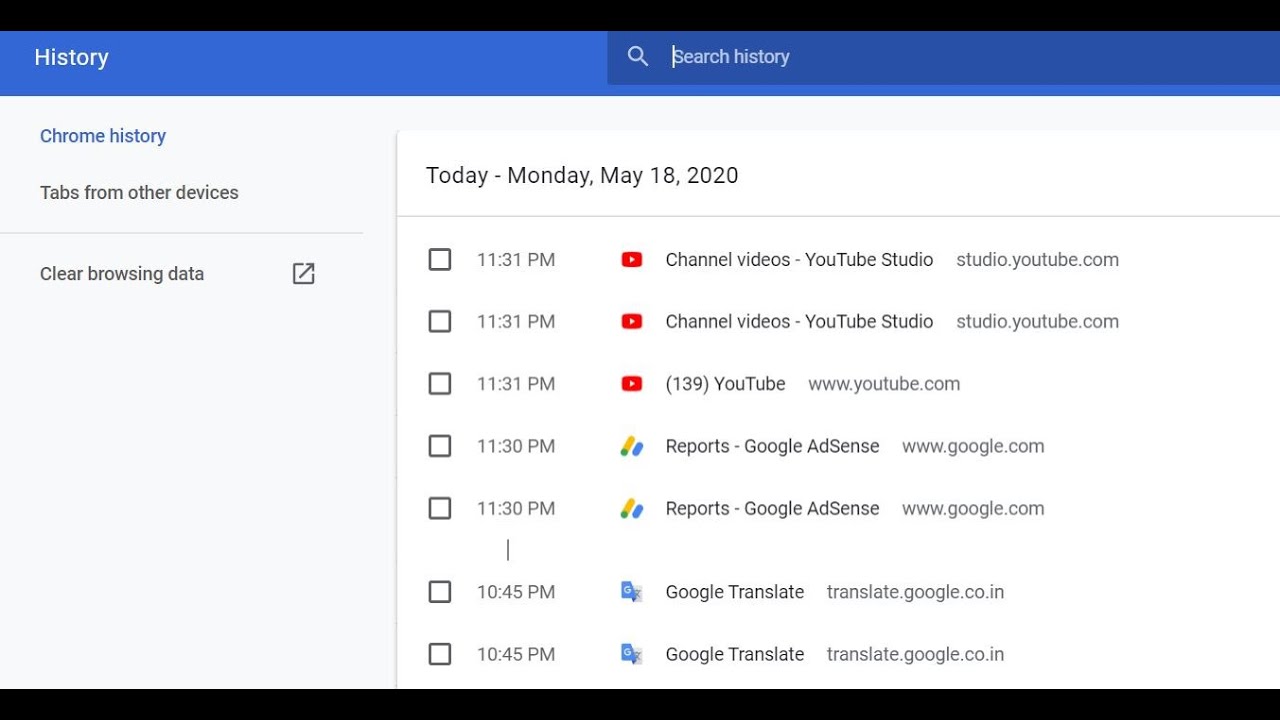Click the 11:30 PM time of the first Reports row
The image size is (1280, 720).
point(516,446)
